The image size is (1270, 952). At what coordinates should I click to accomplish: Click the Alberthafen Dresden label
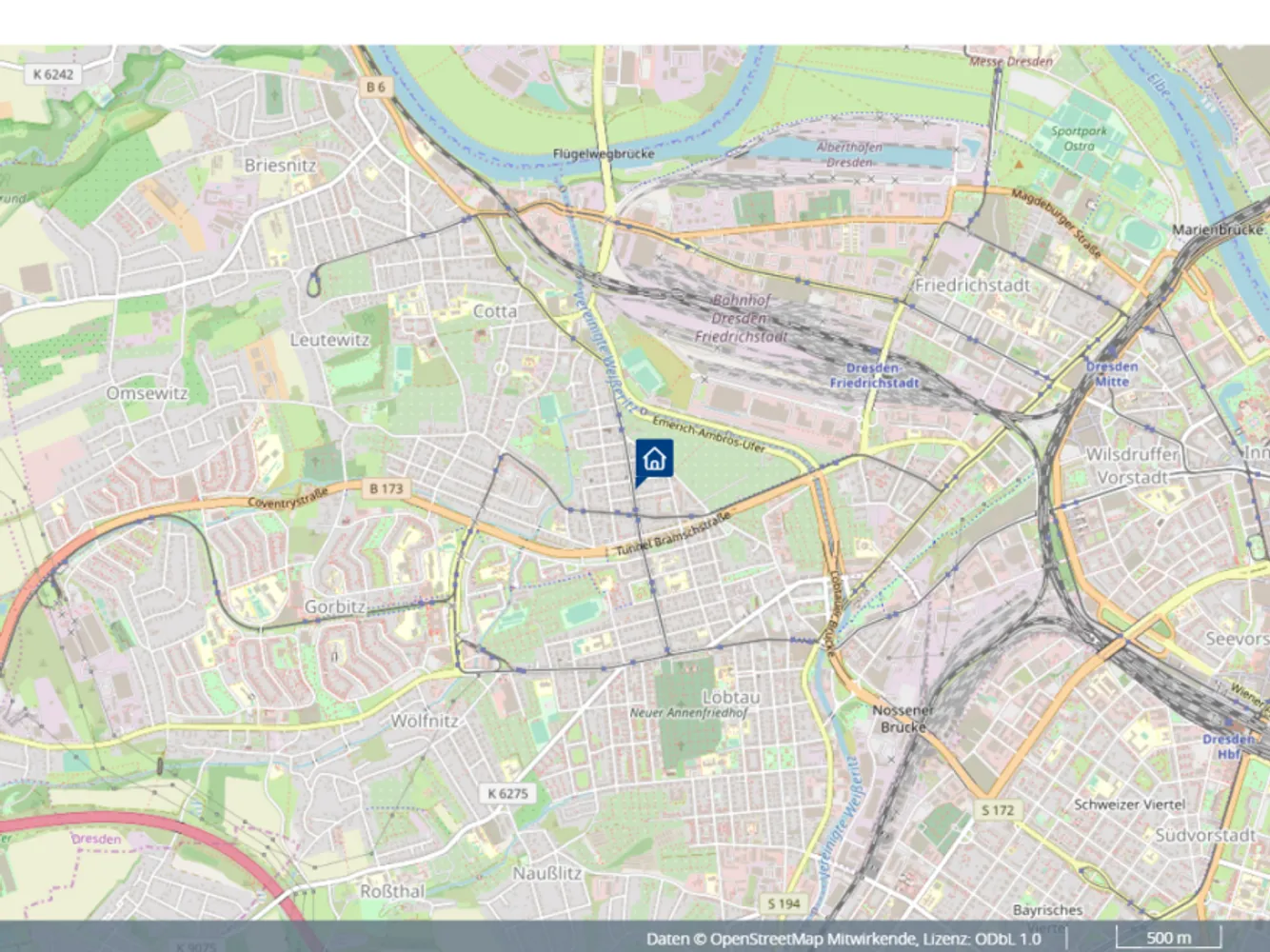pos(848,154)
